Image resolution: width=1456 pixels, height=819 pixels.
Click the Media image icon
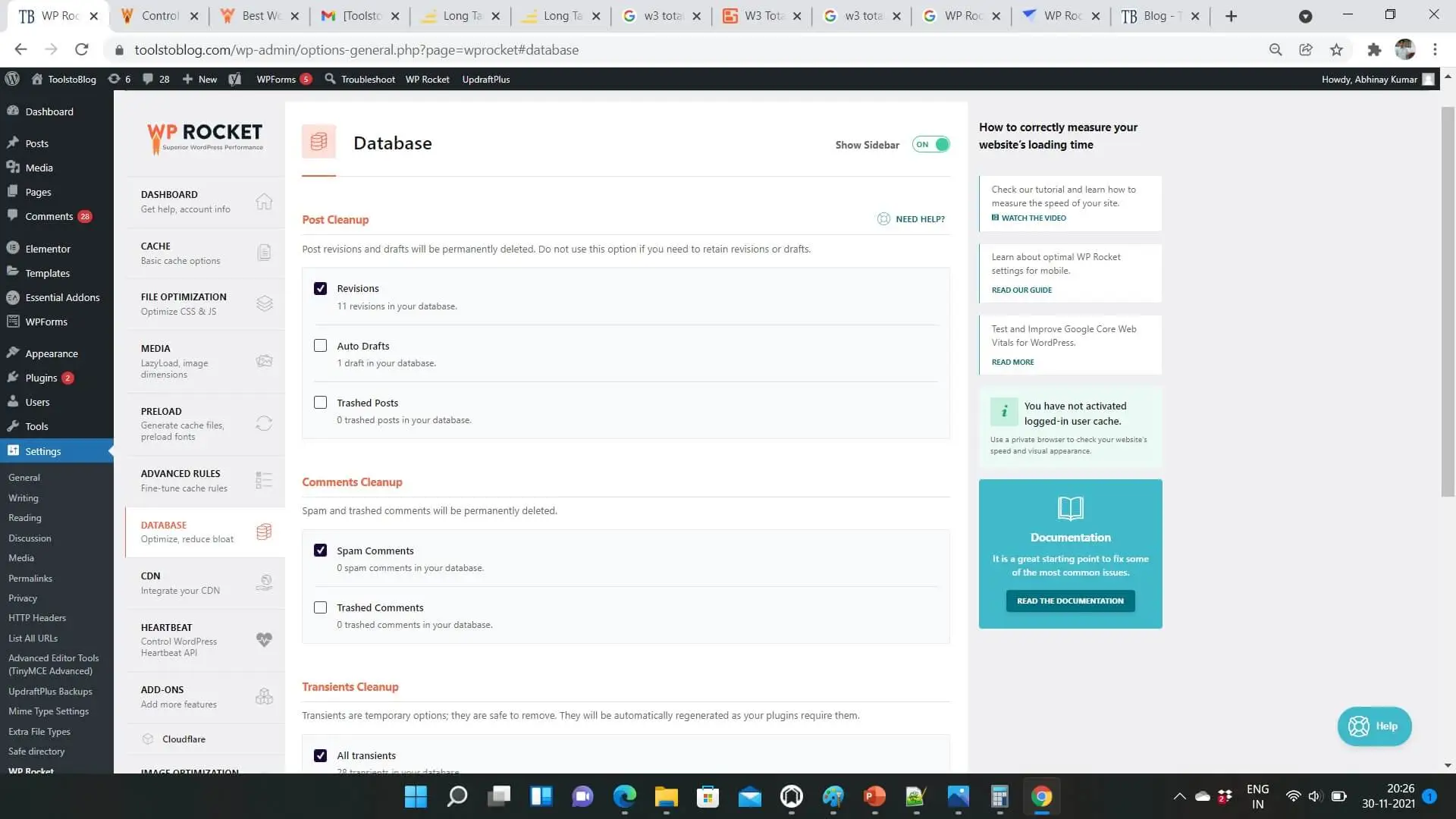point(264,361)
